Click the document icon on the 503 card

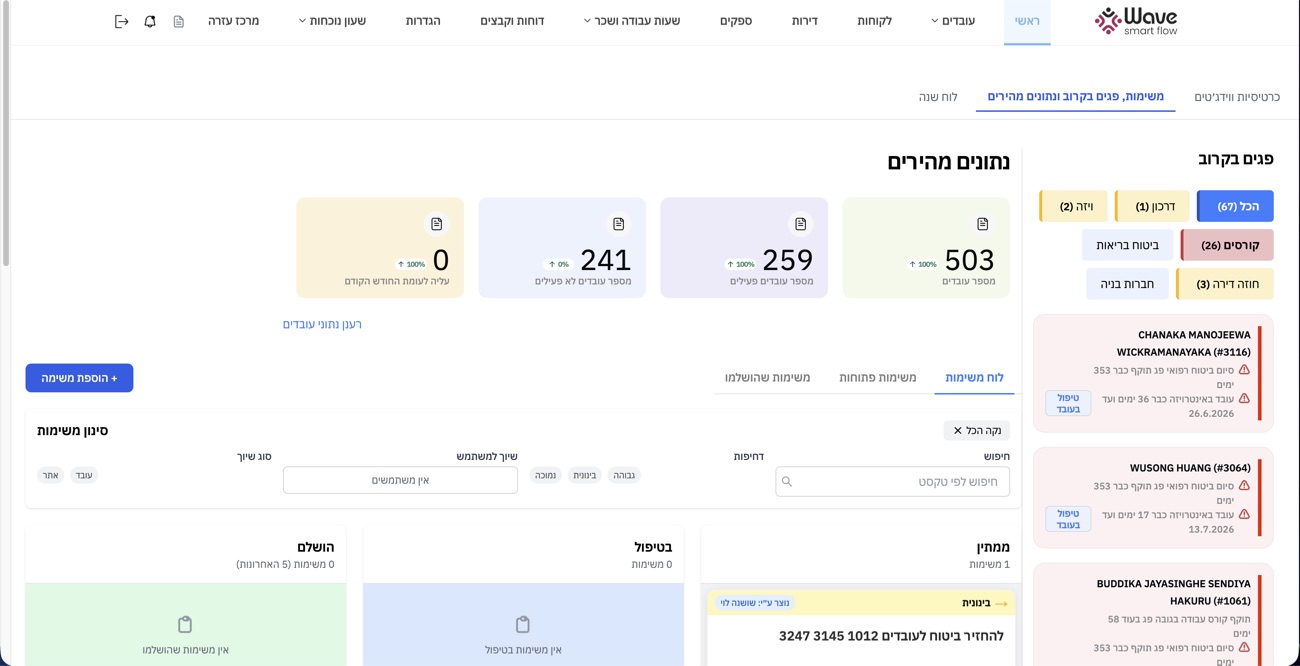982,224
